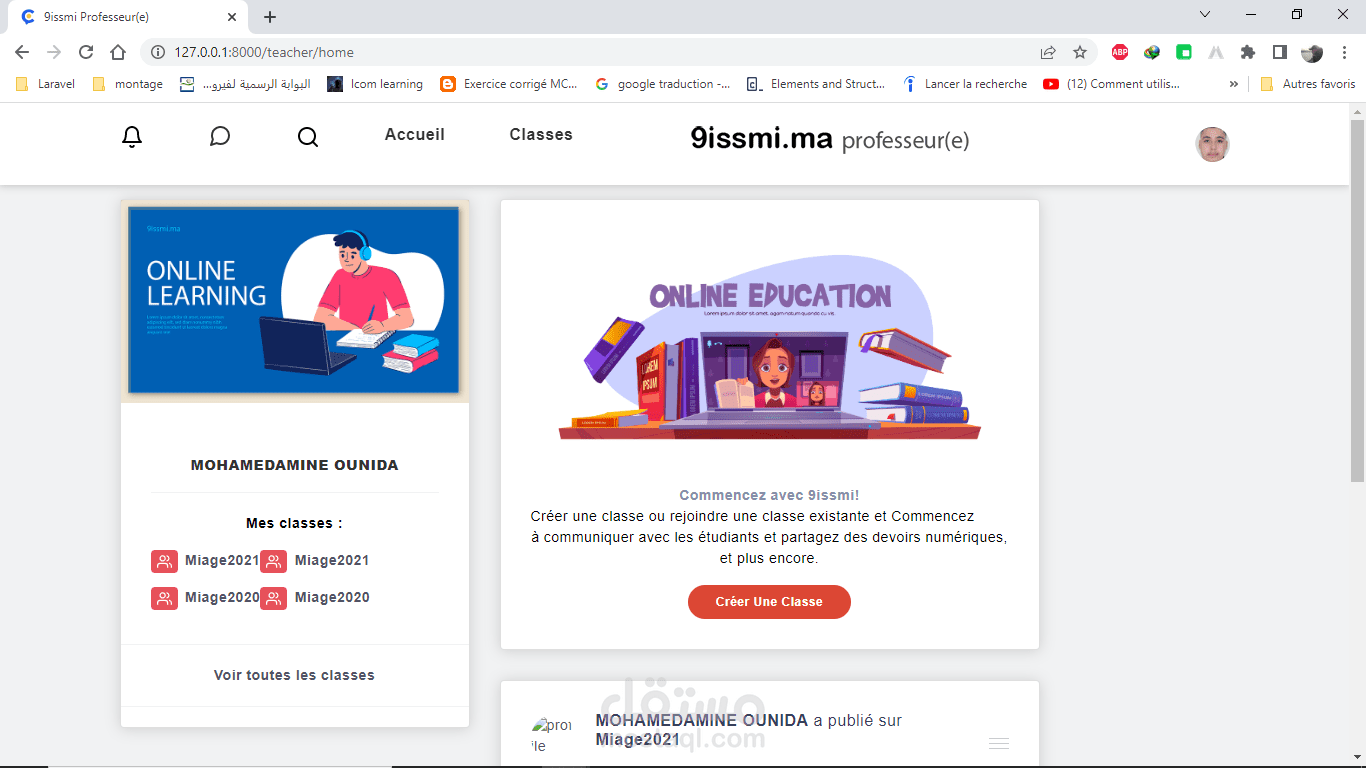Click the Créer Une Classe button
Screen dimensions: 1366x768
click(769, 602)
